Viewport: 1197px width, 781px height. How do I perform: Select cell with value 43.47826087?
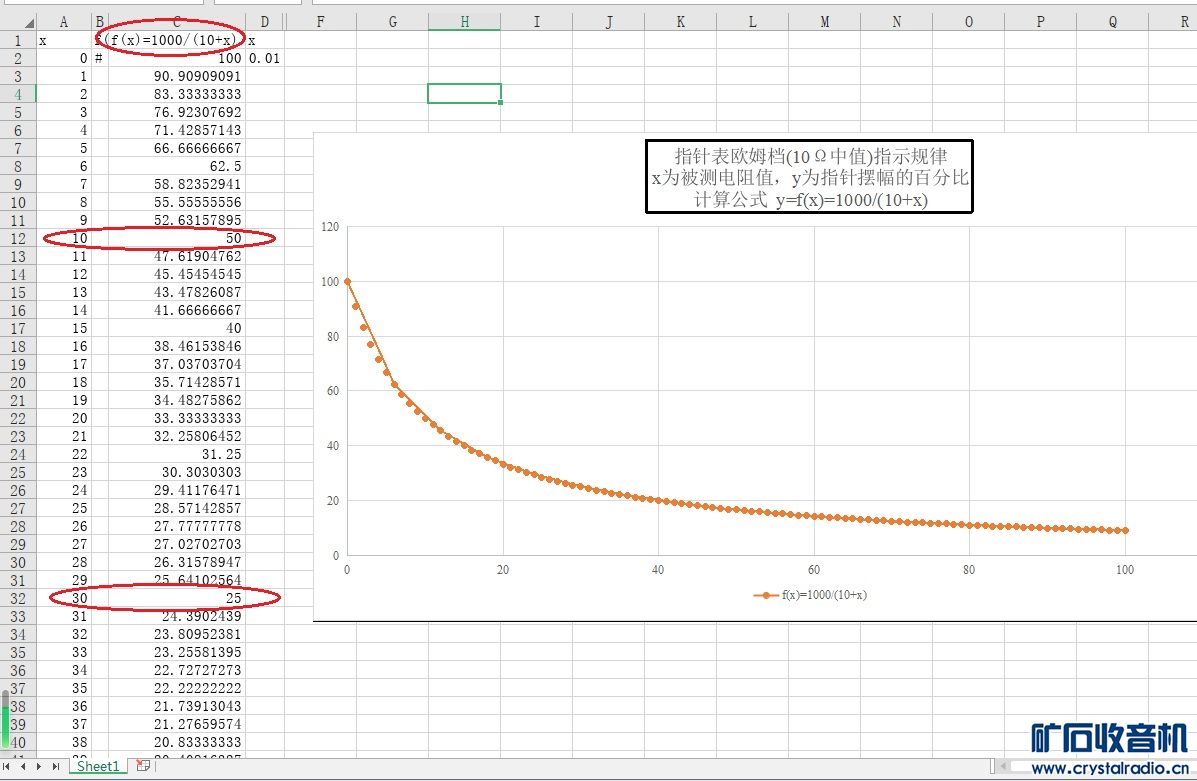(x=176, y=292)
